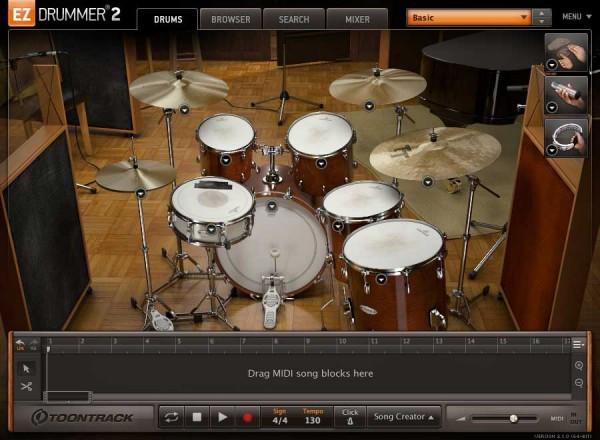The width and height of the screenshot is (600, 440).
Task: Click the shaker percussion thumbnail
Action: [566, 95]
